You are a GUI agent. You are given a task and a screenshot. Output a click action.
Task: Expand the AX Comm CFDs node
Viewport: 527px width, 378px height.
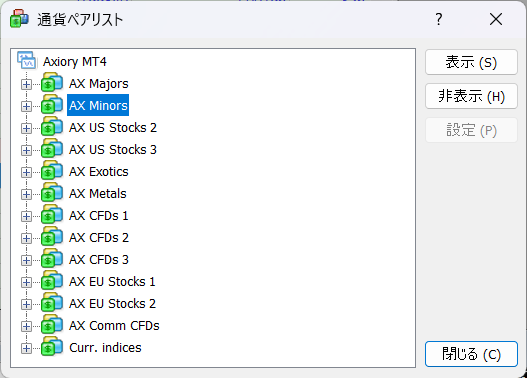pyautogui.click(x=26, y=327)
